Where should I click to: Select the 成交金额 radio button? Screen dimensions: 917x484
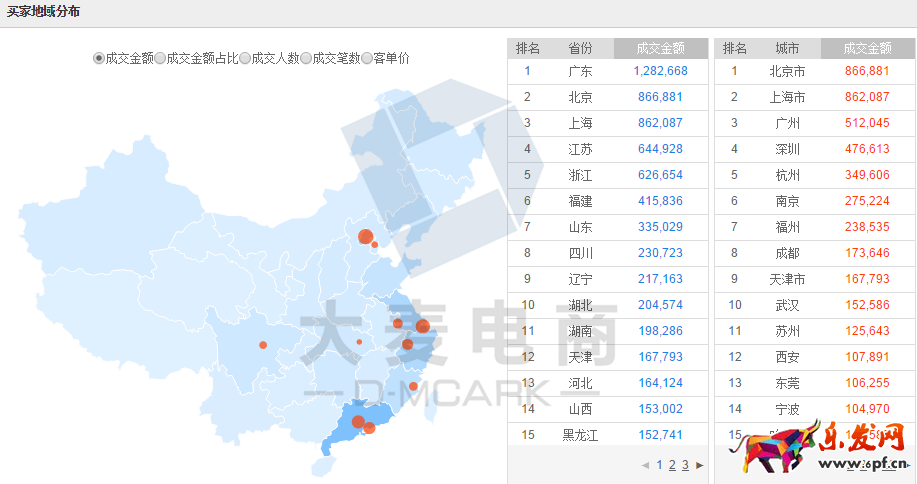(x=99, y=59)
